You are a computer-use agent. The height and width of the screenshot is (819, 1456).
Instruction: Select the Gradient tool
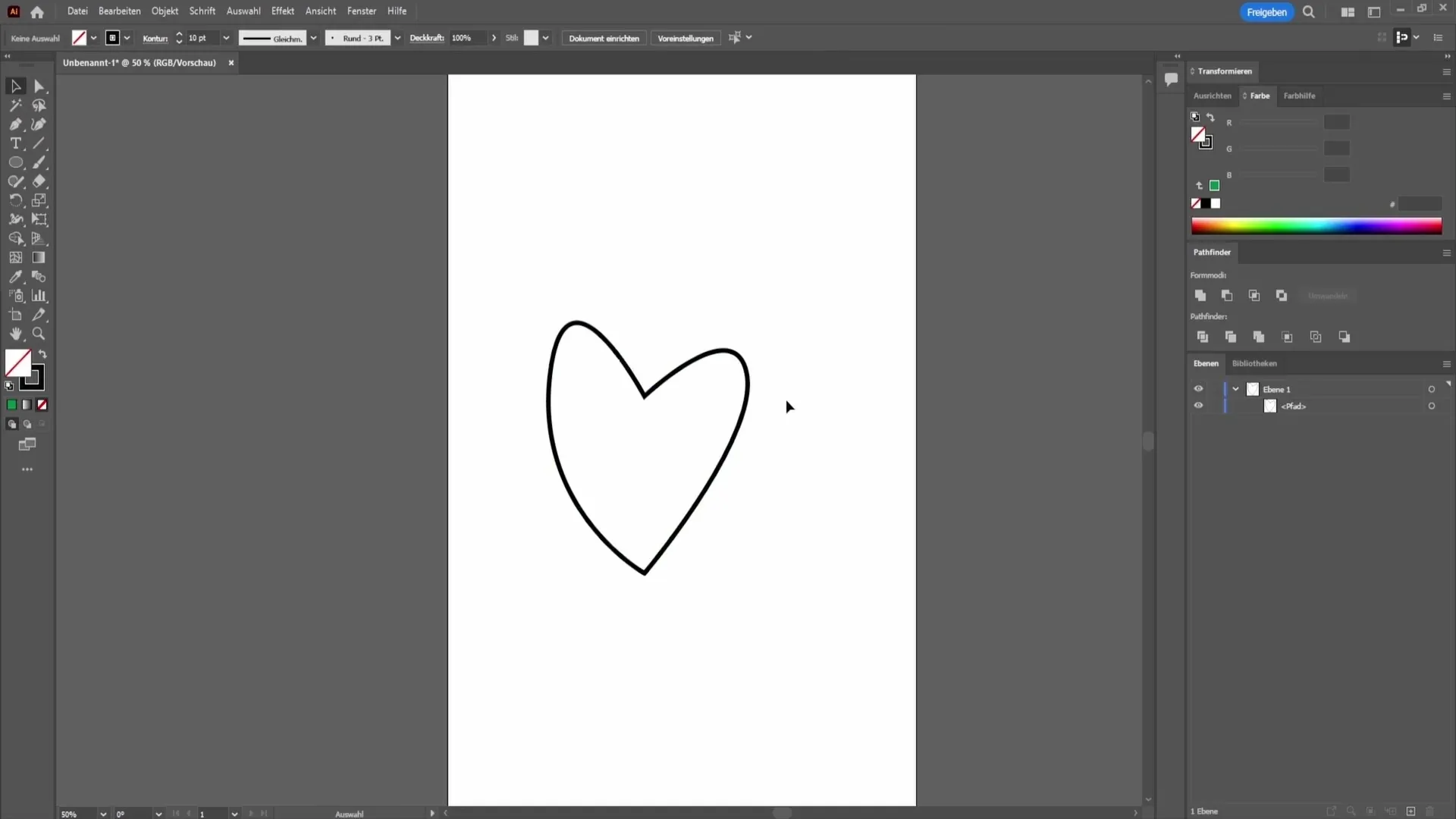tap(39, 258)
